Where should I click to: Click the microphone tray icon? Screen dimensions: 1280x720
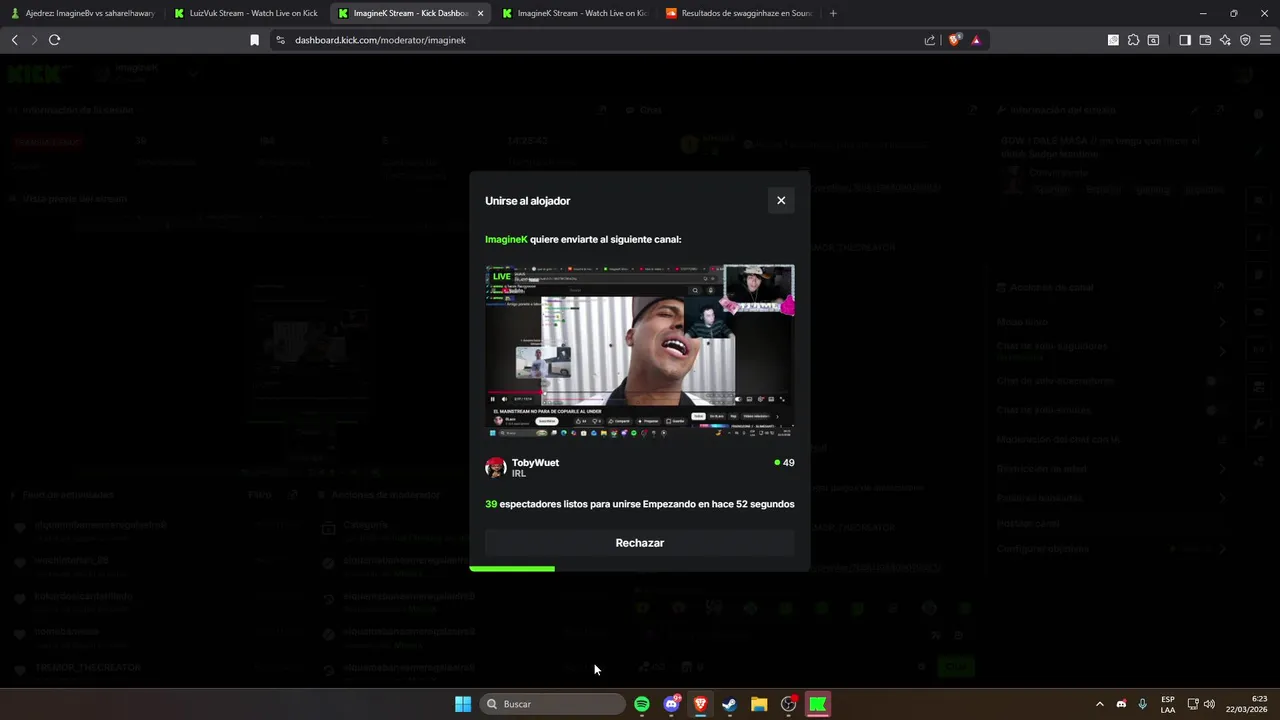[x=1142, y=704]
